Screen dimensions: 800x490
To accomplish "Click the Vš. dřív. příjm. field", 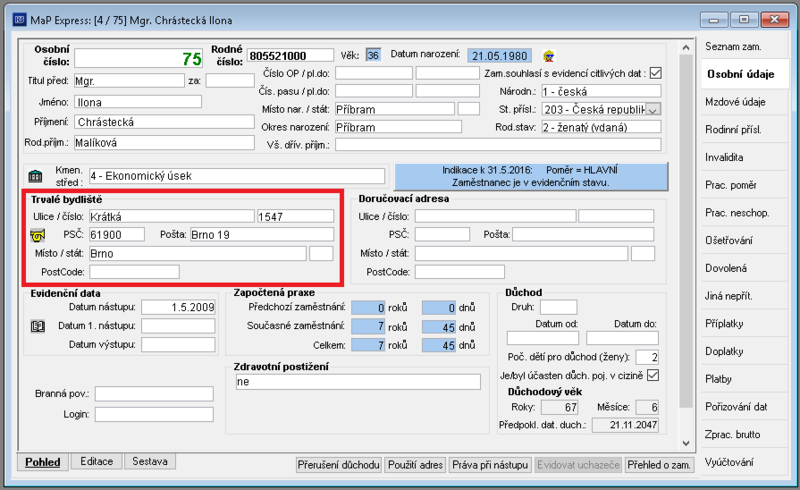I will tap(498, 145).
